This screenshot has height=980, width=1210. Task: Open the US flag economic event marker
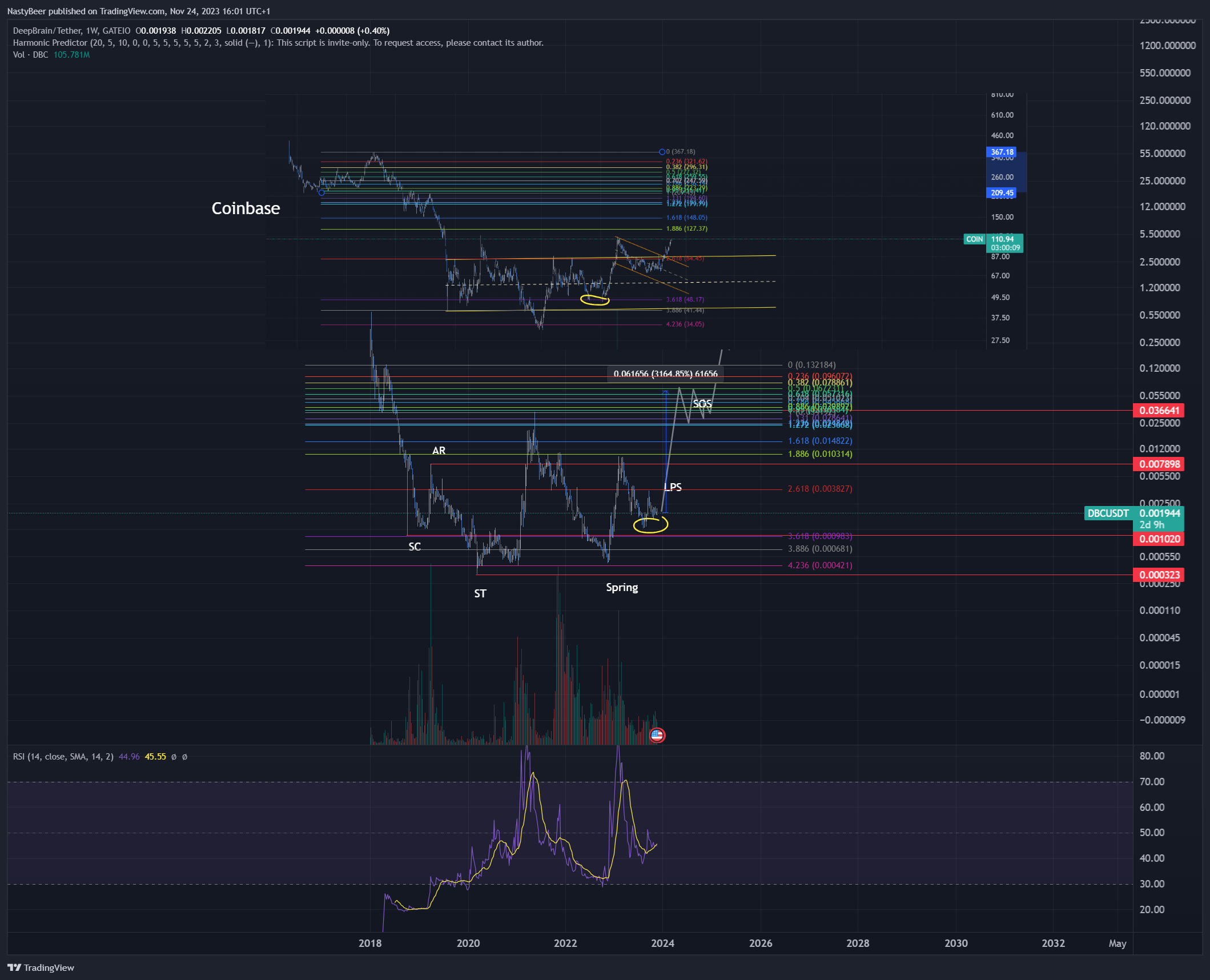pos(657,735)
